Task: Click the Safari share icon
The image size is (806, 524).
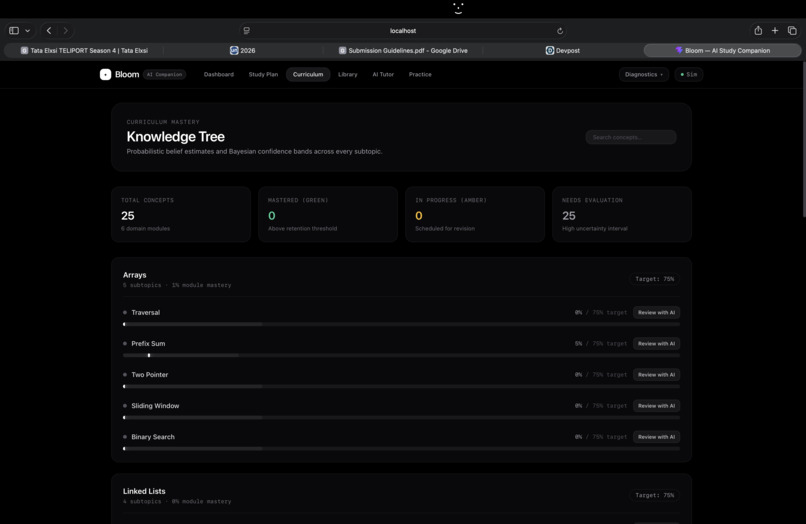Action: click(x=758, y=31)
